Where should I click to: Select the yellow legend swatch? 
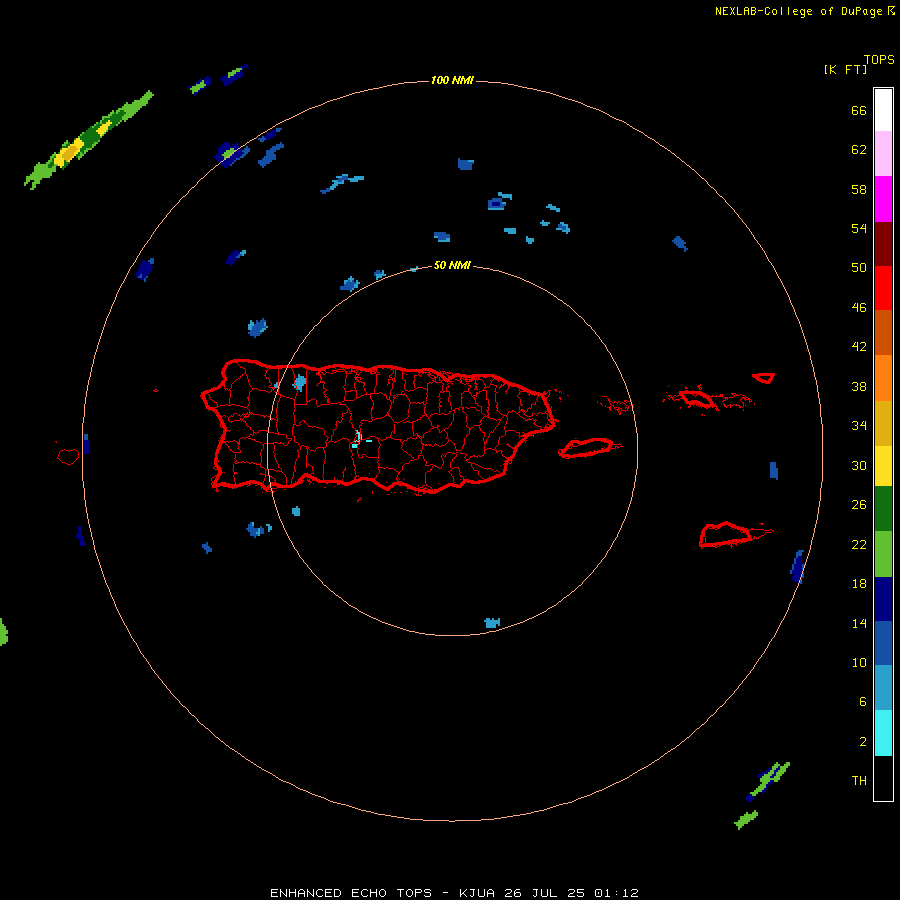(883, 466)
